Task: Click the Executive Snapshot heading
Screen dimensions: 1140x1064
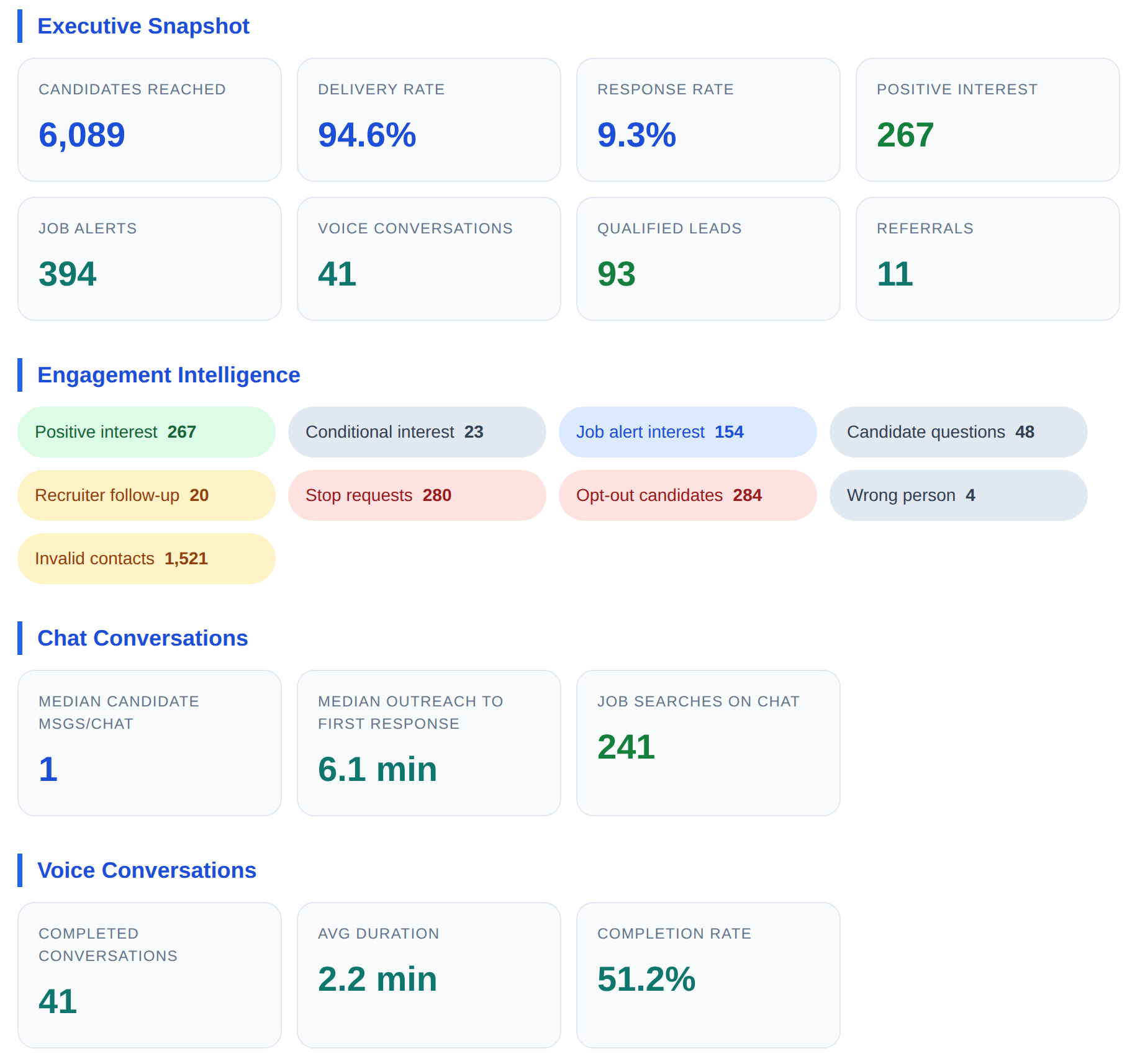Action: pyautogui.click(x=143, y=26)
